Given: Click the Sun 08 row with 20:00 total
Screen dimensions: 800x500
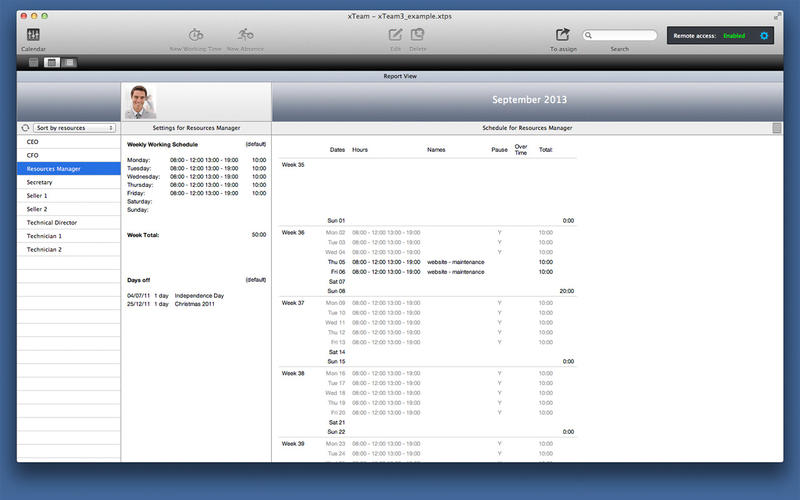Looking at the screenshot, I should click(428, 291).
